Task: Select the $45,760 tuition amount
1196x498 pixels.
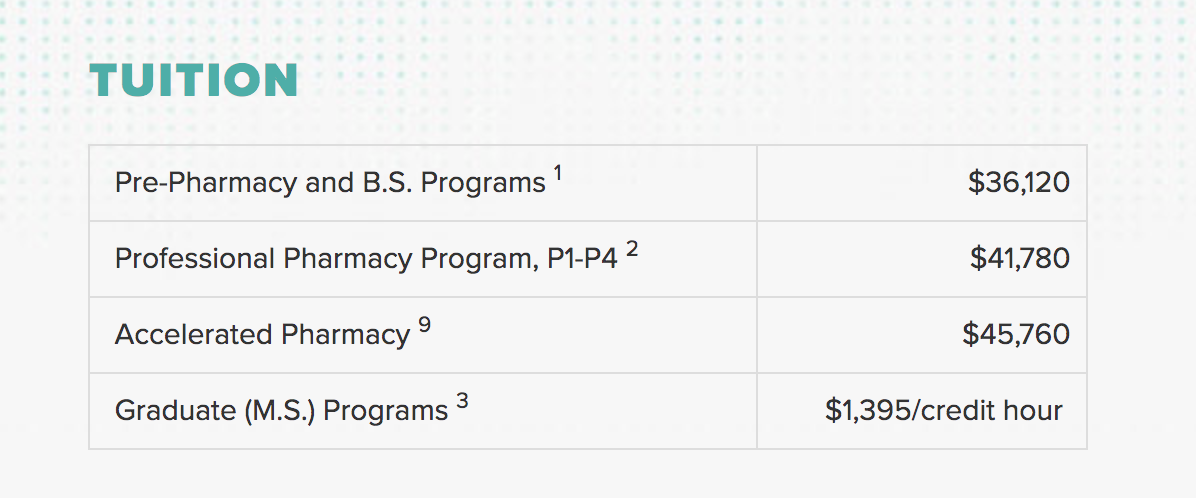Action: [1015, 335]
